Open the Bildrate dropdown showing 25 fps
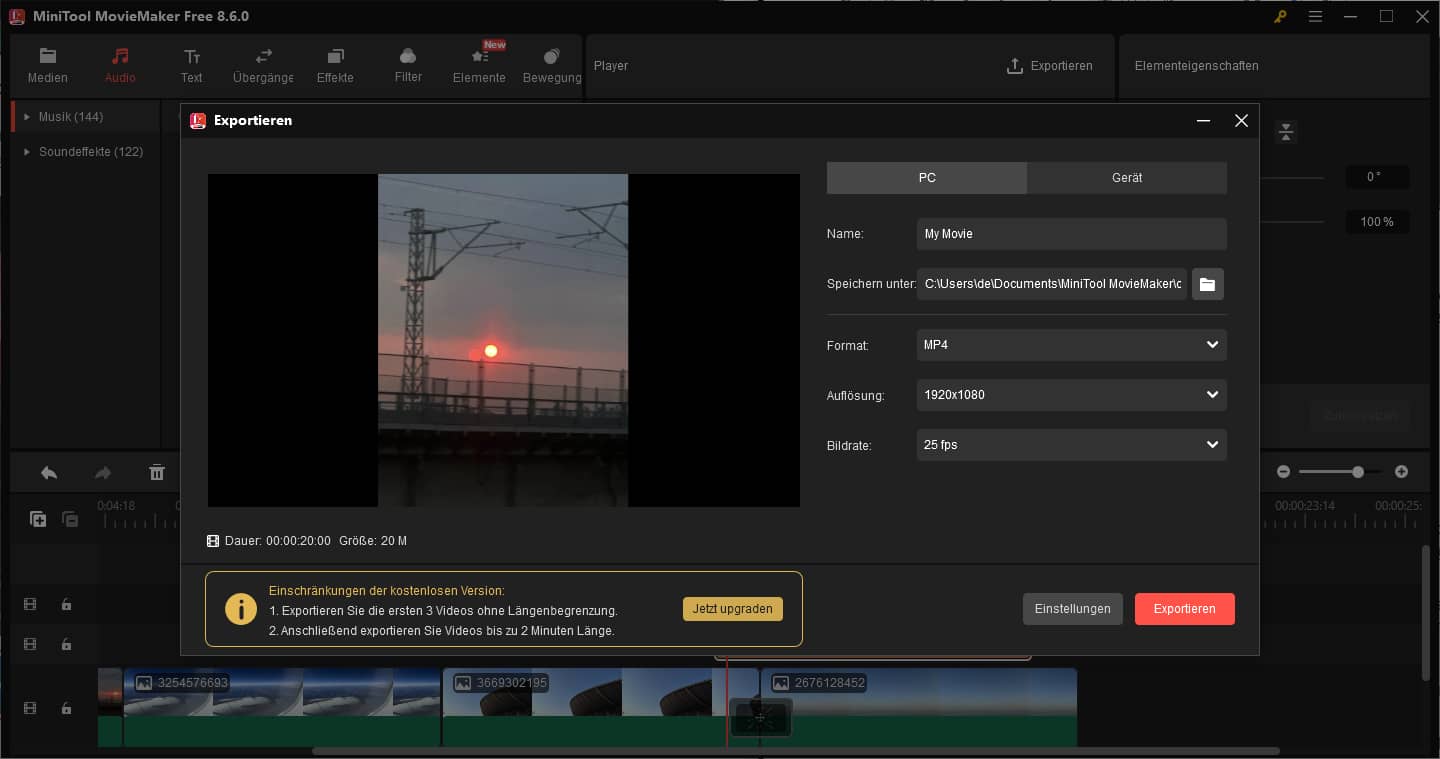Image resolution: width=1440 pixels, height=759 pixels. tap(1071, 445)
